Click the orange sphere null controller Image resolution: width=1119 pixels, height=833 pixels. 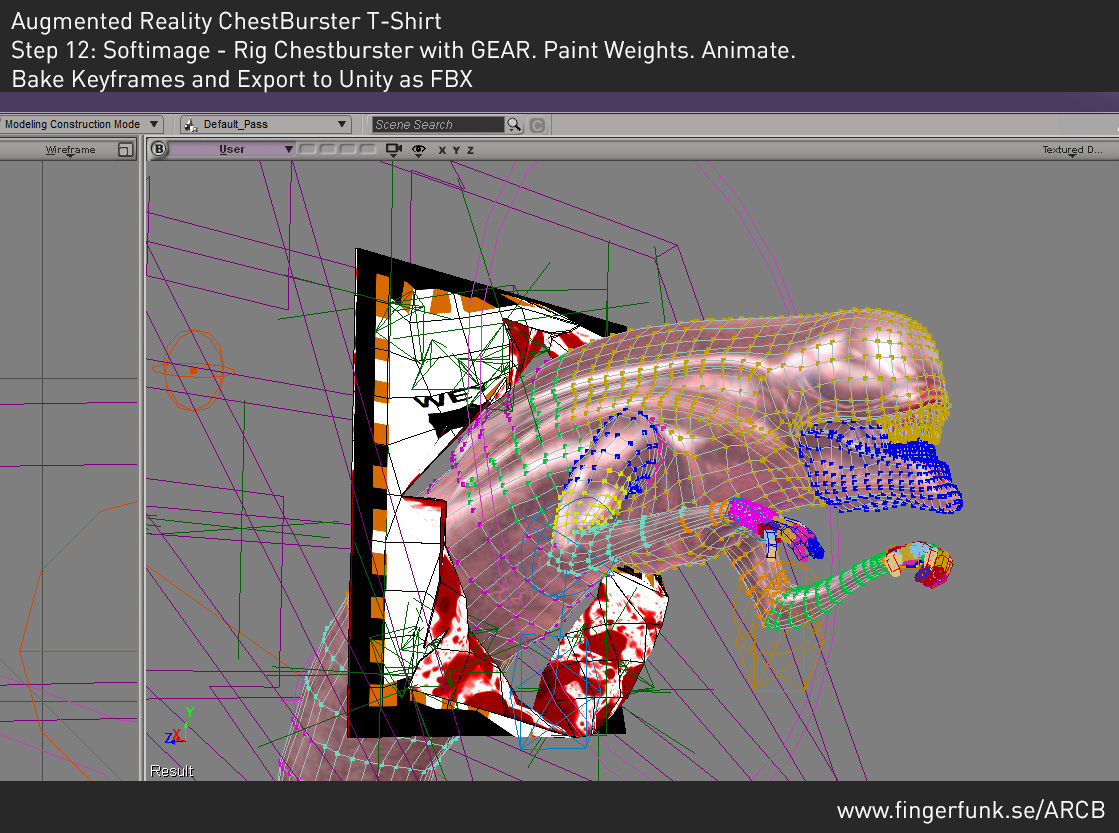(193, 370)
